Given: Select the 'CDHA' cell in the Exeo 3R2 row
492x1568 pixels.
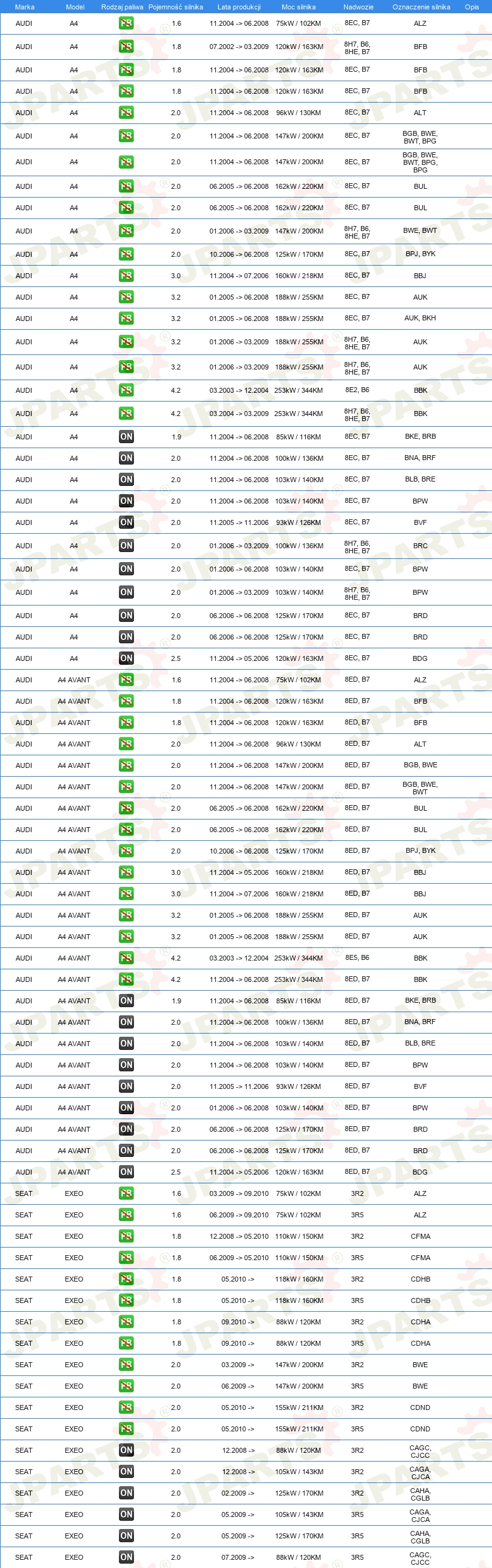Looking at the screenshot, I should tap(420, 1322).
